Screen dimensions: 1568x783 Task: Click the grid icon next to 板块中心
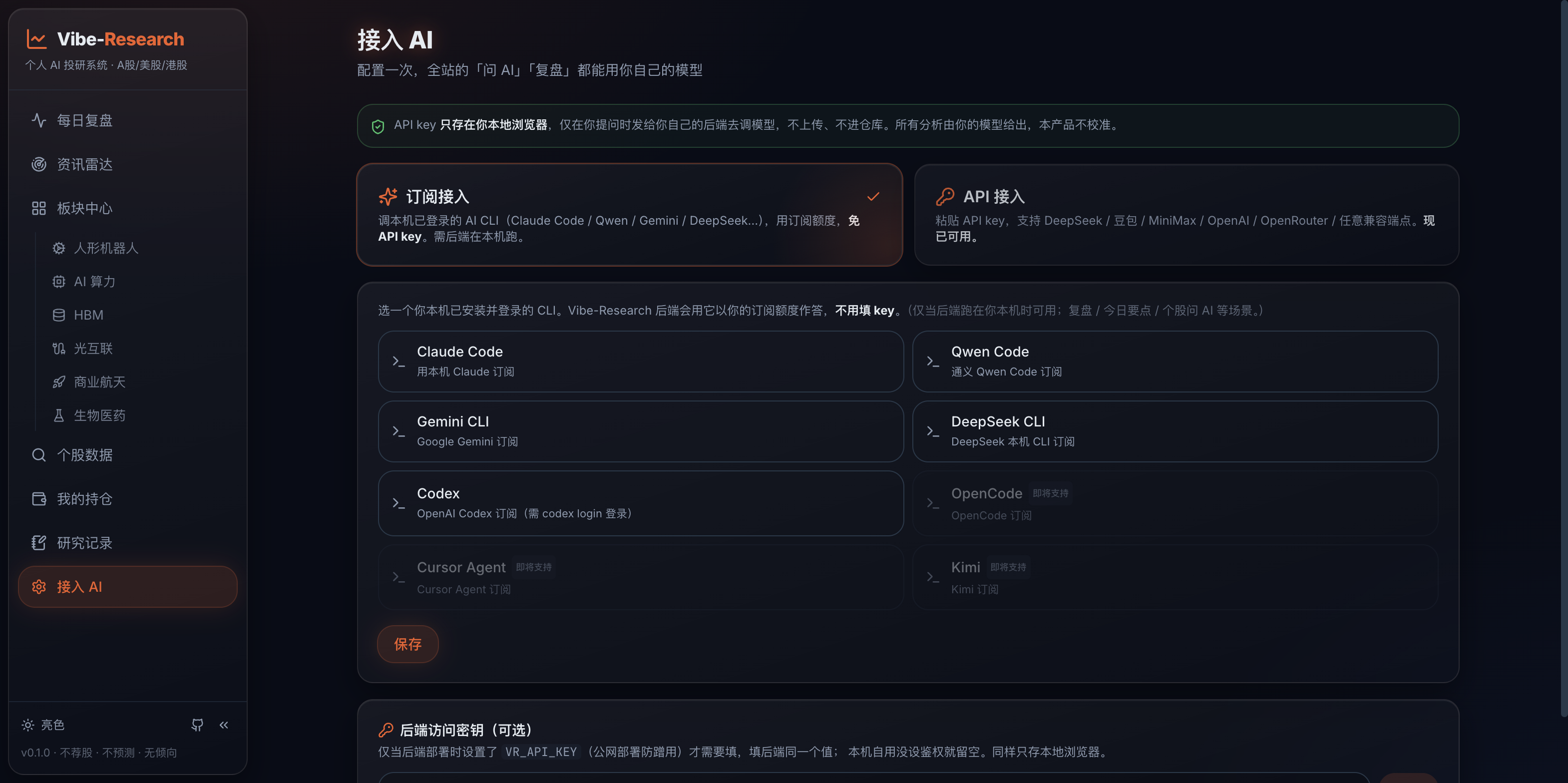[39, 208]
